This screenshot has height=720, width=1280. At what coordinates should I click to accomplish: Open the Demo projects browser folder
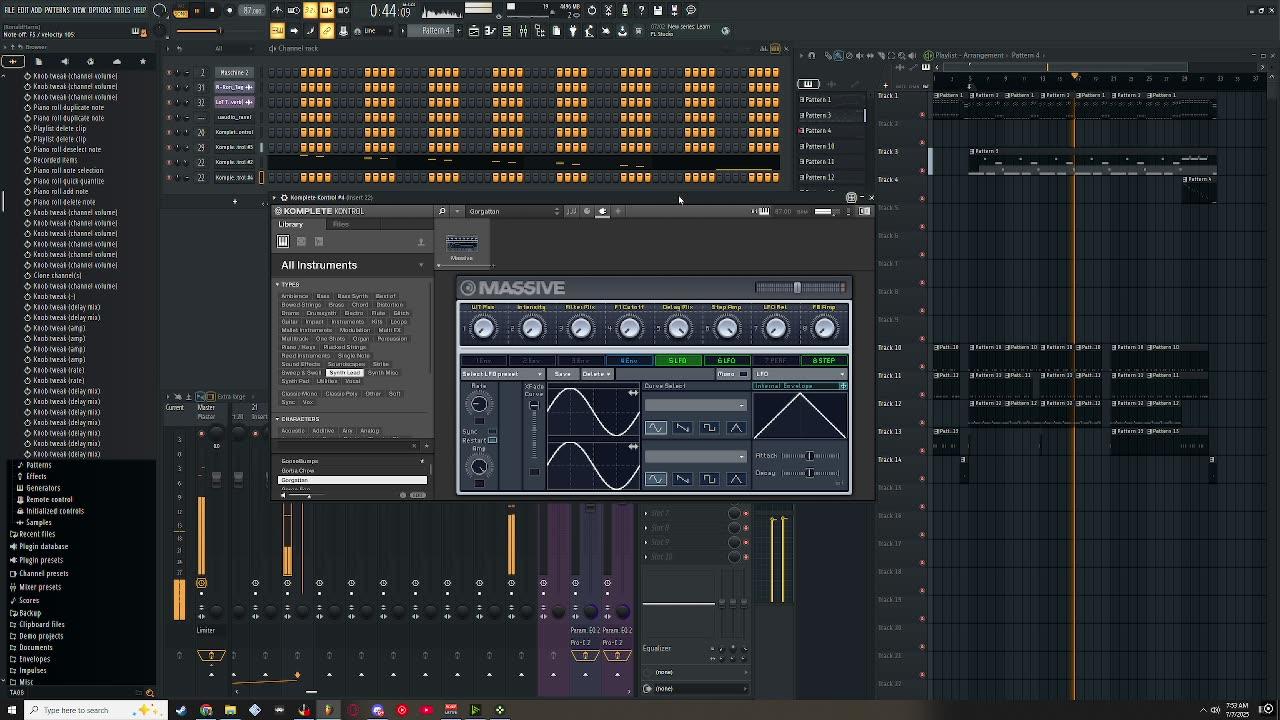41,636
